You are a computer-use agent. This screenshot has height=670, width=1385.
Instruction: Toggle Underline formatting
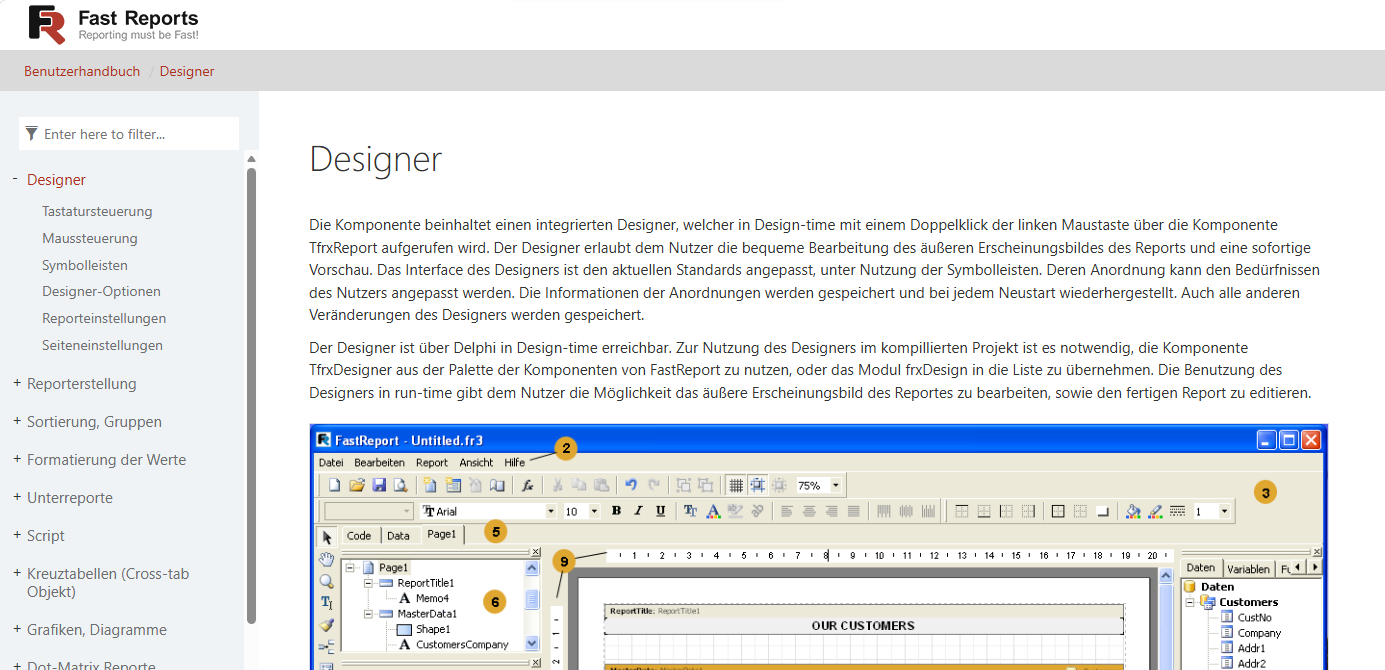660,511
